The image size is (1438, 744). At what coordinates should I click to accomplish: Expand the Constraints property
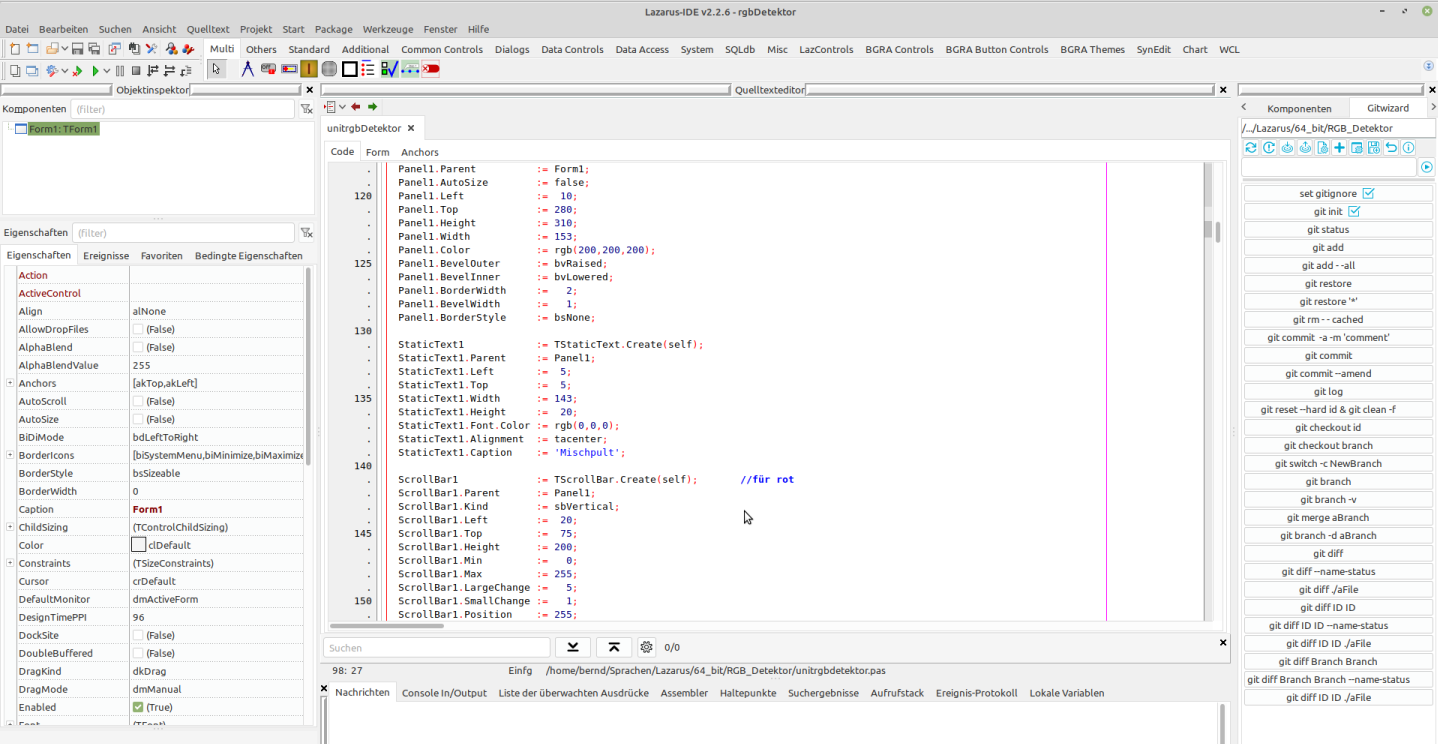[x=10, y=563]
